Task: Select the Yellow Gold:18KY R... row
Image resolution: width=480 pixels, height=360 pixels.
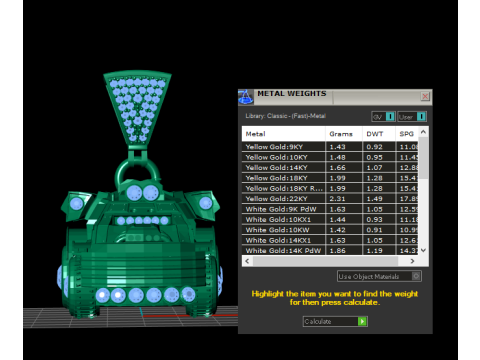Action: 330,188
